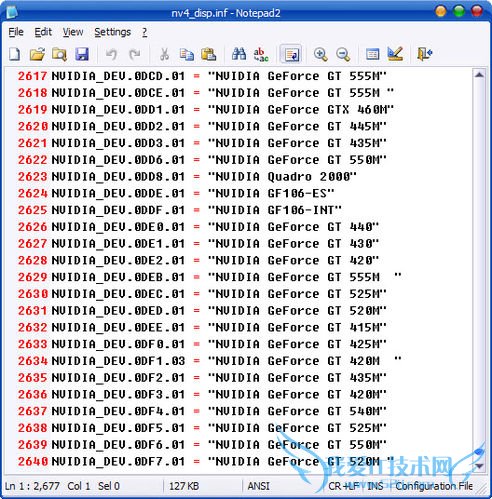The width and height of the screenshot is (492, 499).
Task: Open the Edit menu
Action: [x=43, y=32]
